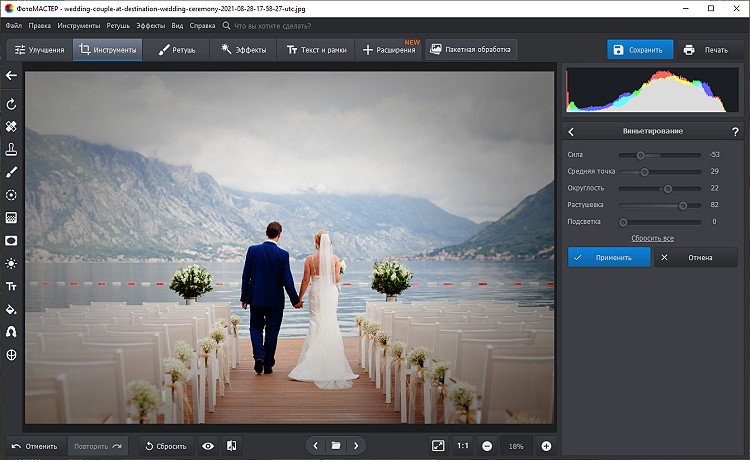Toggle before/after comparison view
This screenshot has width=750, height=460.
(232, 445)
